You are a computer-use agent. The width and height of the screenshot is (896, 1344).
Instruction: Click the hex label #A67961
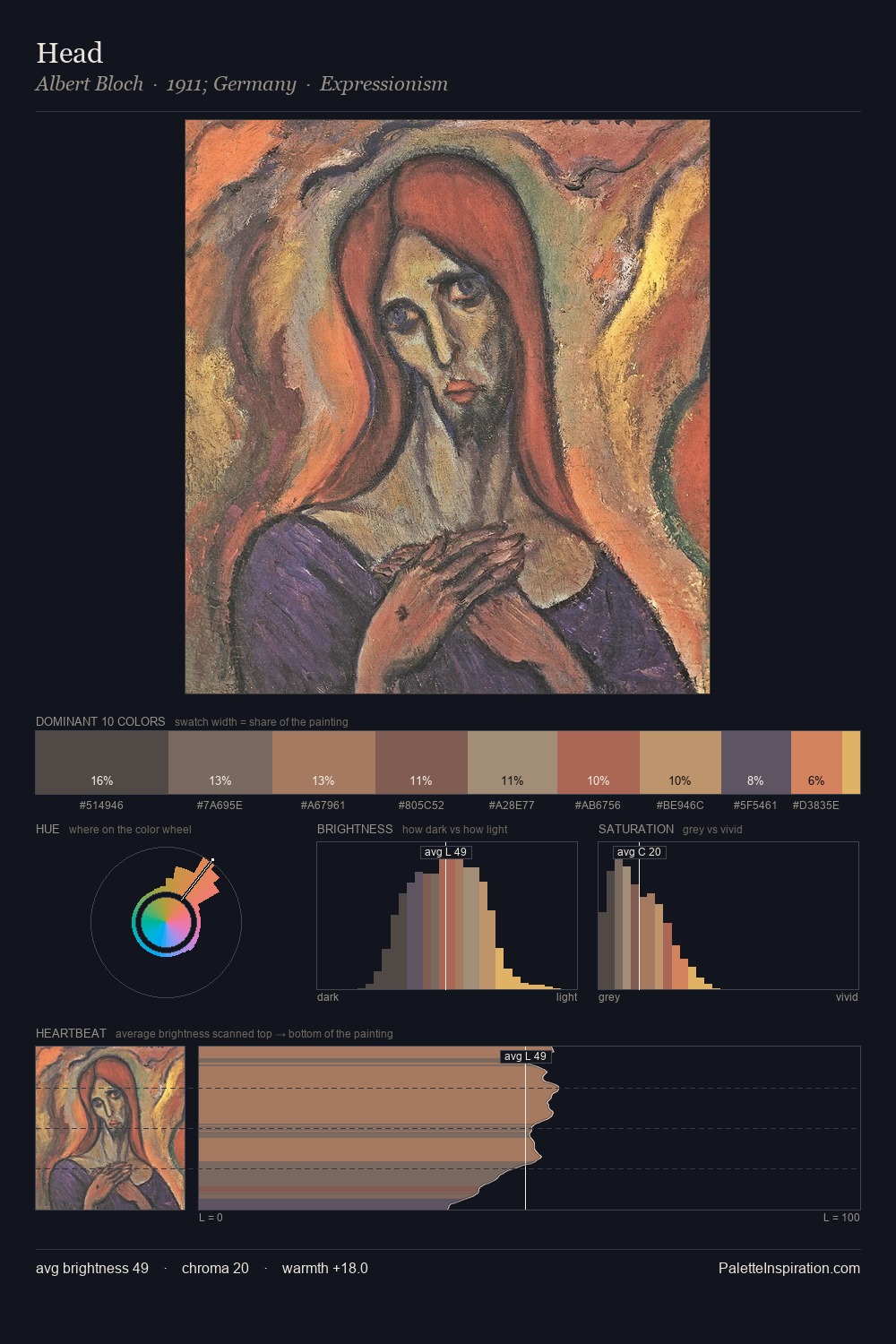click(x=323, y=806)
